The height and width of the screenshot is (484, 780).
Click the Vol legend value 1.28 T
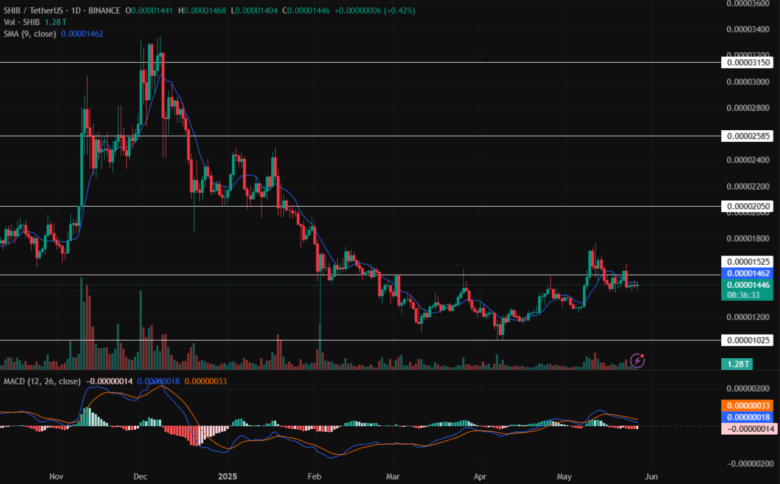tap(55, 22)
